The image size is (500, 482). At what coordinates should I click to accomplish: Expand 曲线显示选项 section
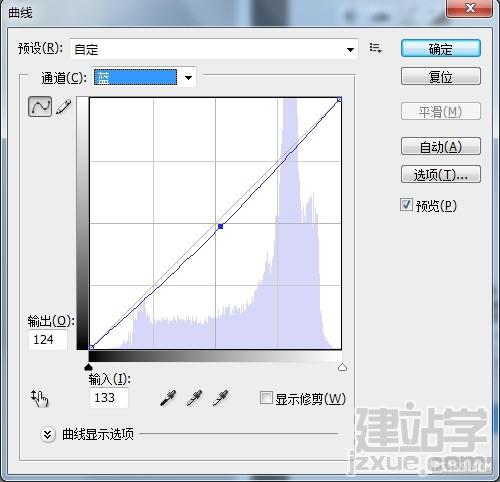pos(48,434)
